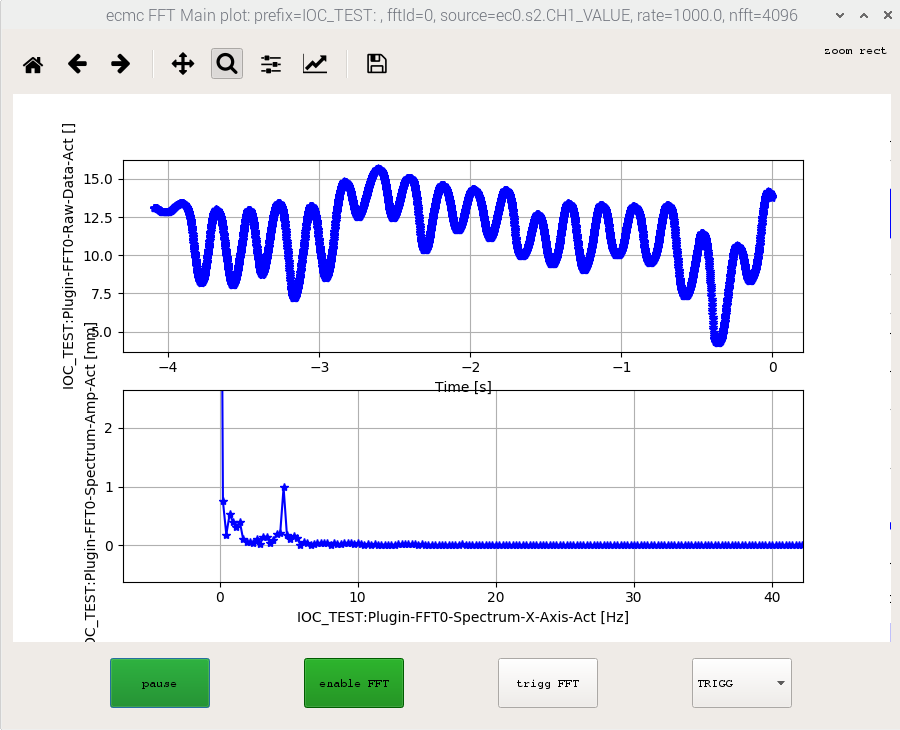Go forward to the next plot view
This screenshot has height=730, width=900.
pos(121,65)
